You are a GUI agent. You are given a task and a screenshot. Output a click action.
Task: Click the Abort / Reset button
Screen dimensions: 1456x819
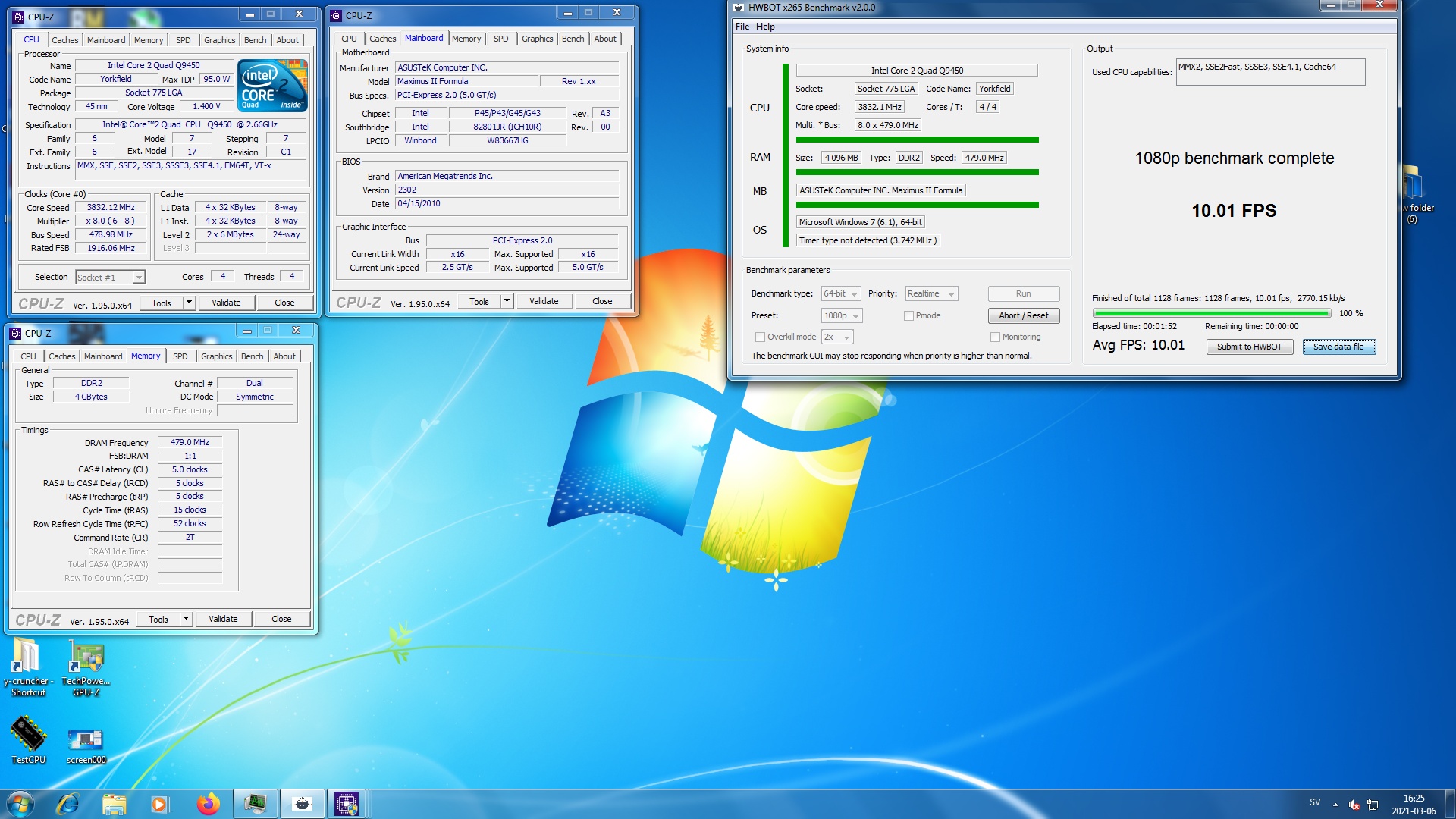(1024, 316)
